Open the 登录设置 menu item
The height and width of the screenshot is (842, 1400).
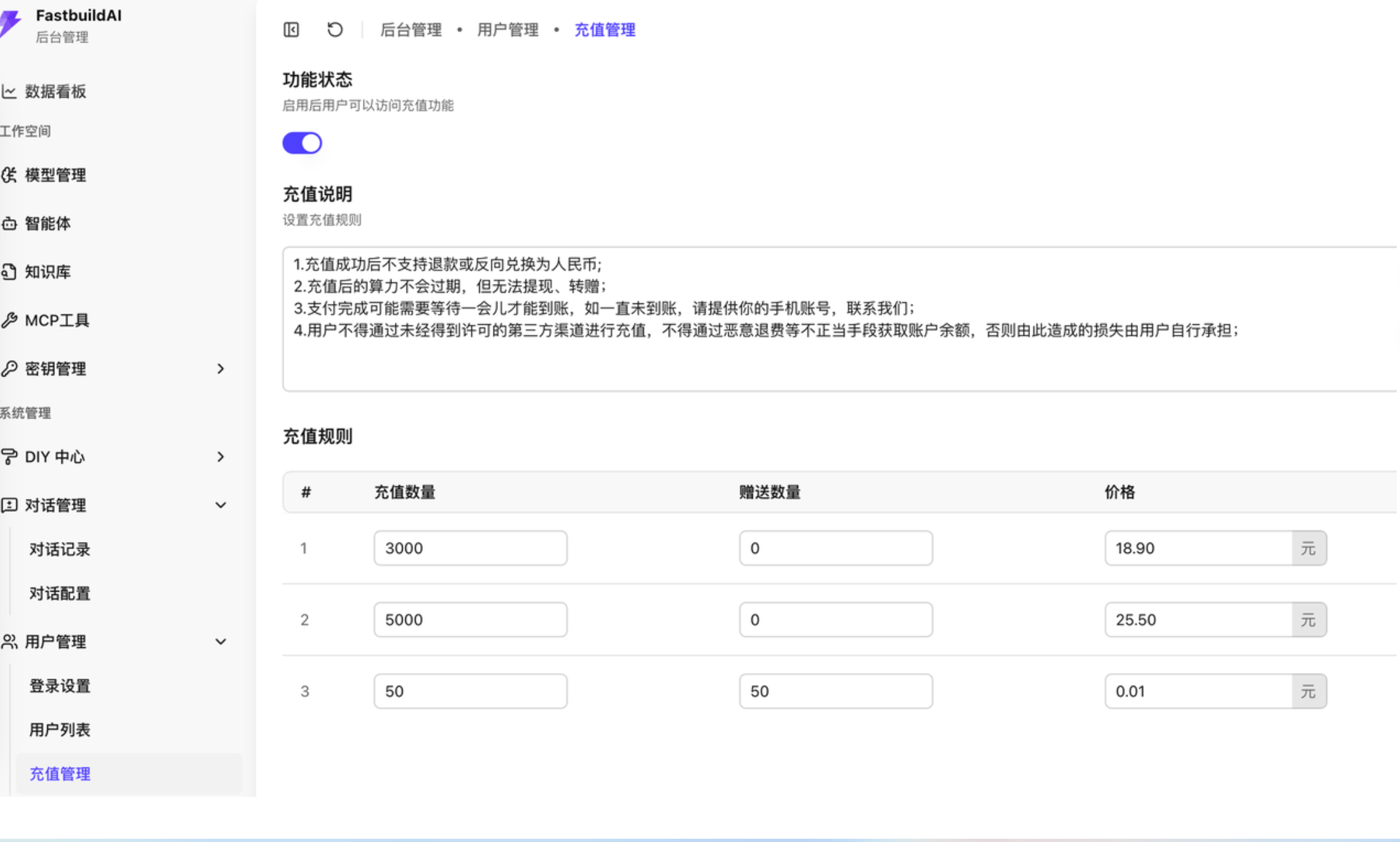[59, 686]
